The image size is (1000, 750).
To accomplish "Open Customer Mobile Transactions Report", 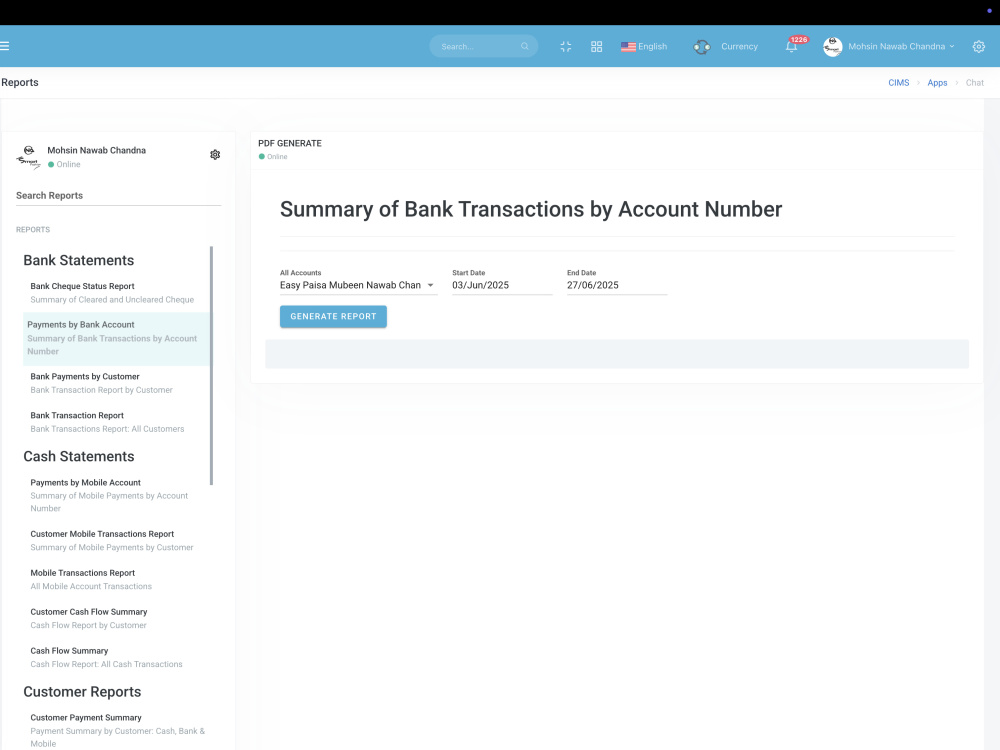I will click(x=116, y=541).
